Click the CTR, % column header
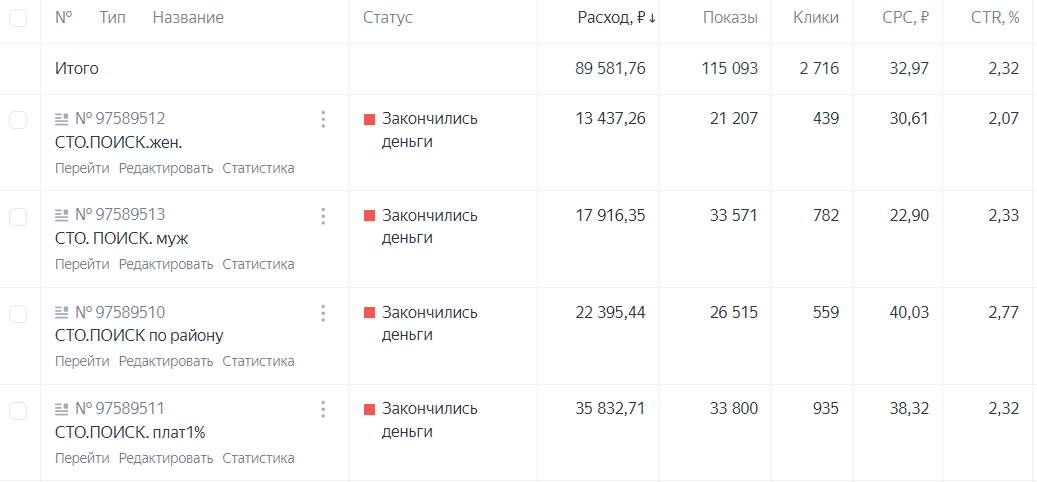Image resolution: width=1037 pixels, height=482 pixels. pyautogui.click(x=991, y=19)
